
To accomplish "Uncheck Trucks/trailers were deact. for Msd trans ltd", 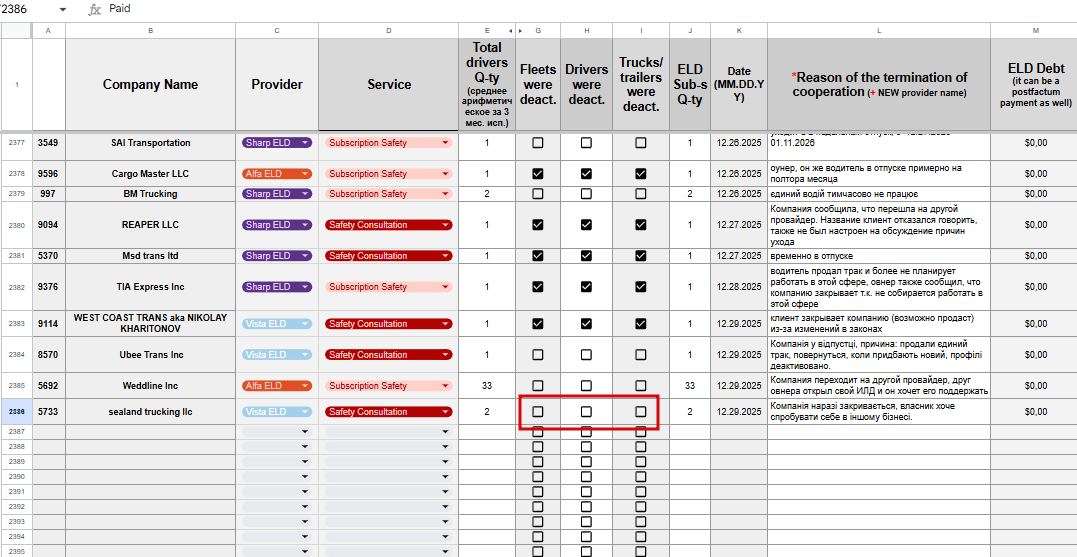I will tap(641, 255).
